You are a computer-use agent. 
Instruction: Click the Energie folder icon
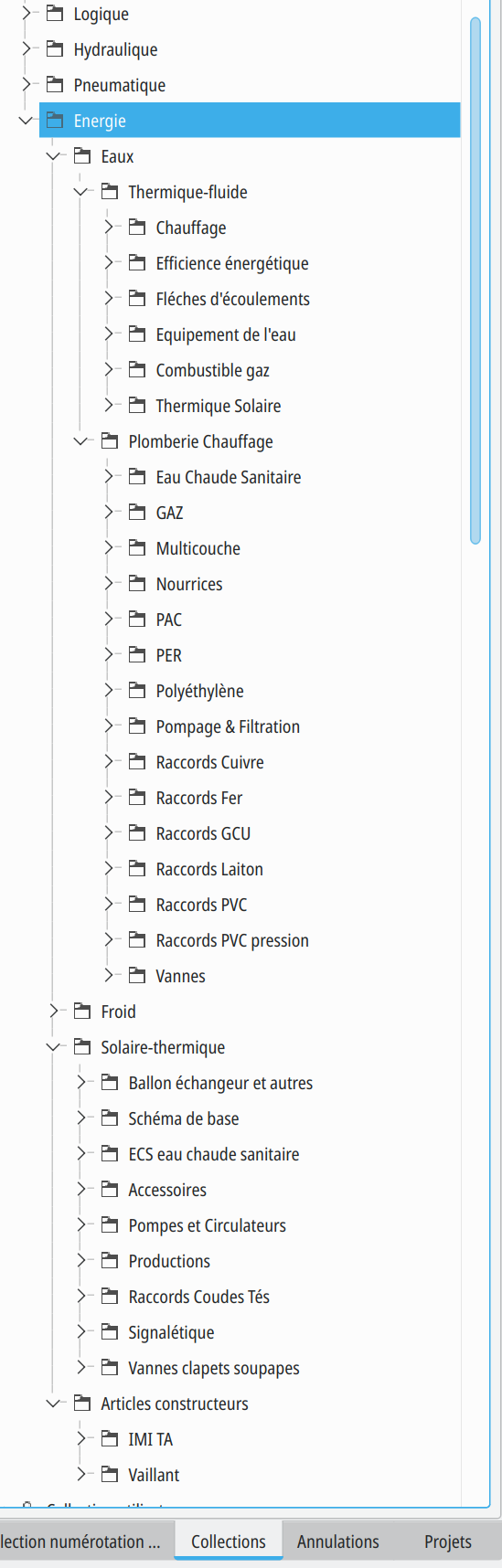(x=55, y=121)
